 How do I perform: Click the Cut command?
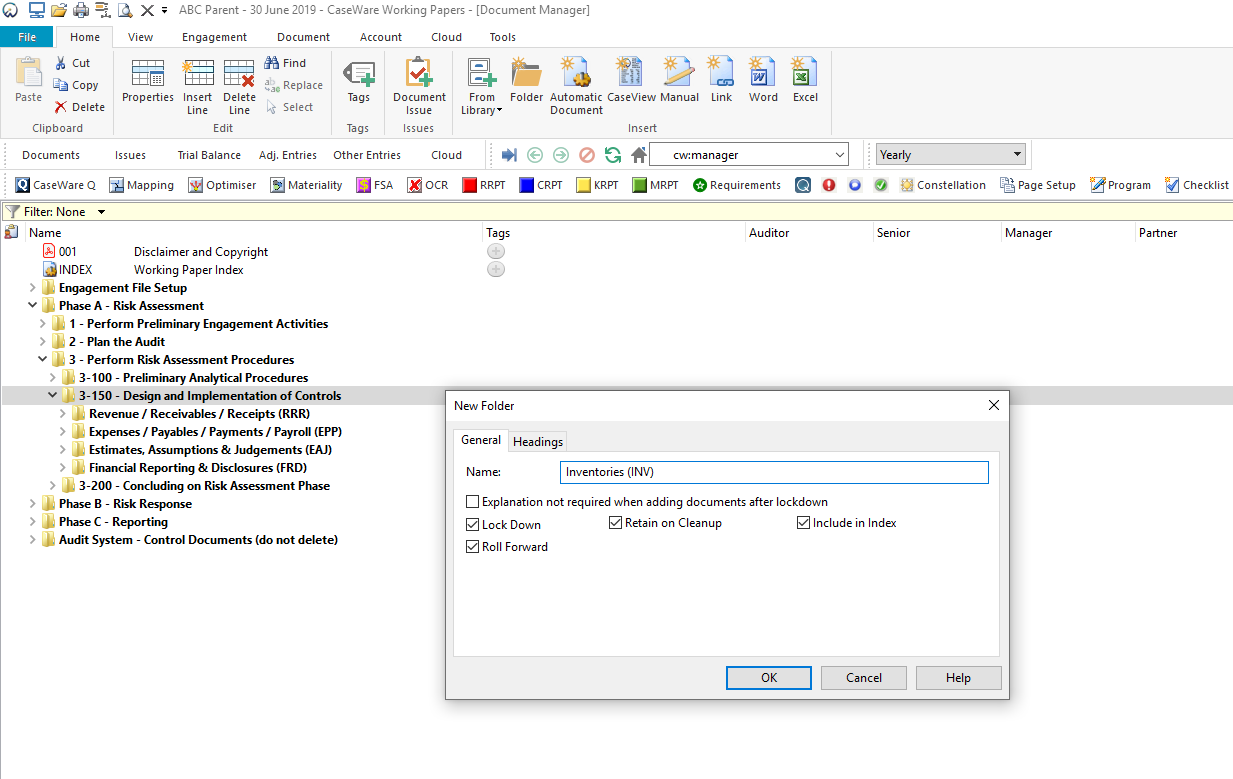pyautogui.click(x=71, y=63)
